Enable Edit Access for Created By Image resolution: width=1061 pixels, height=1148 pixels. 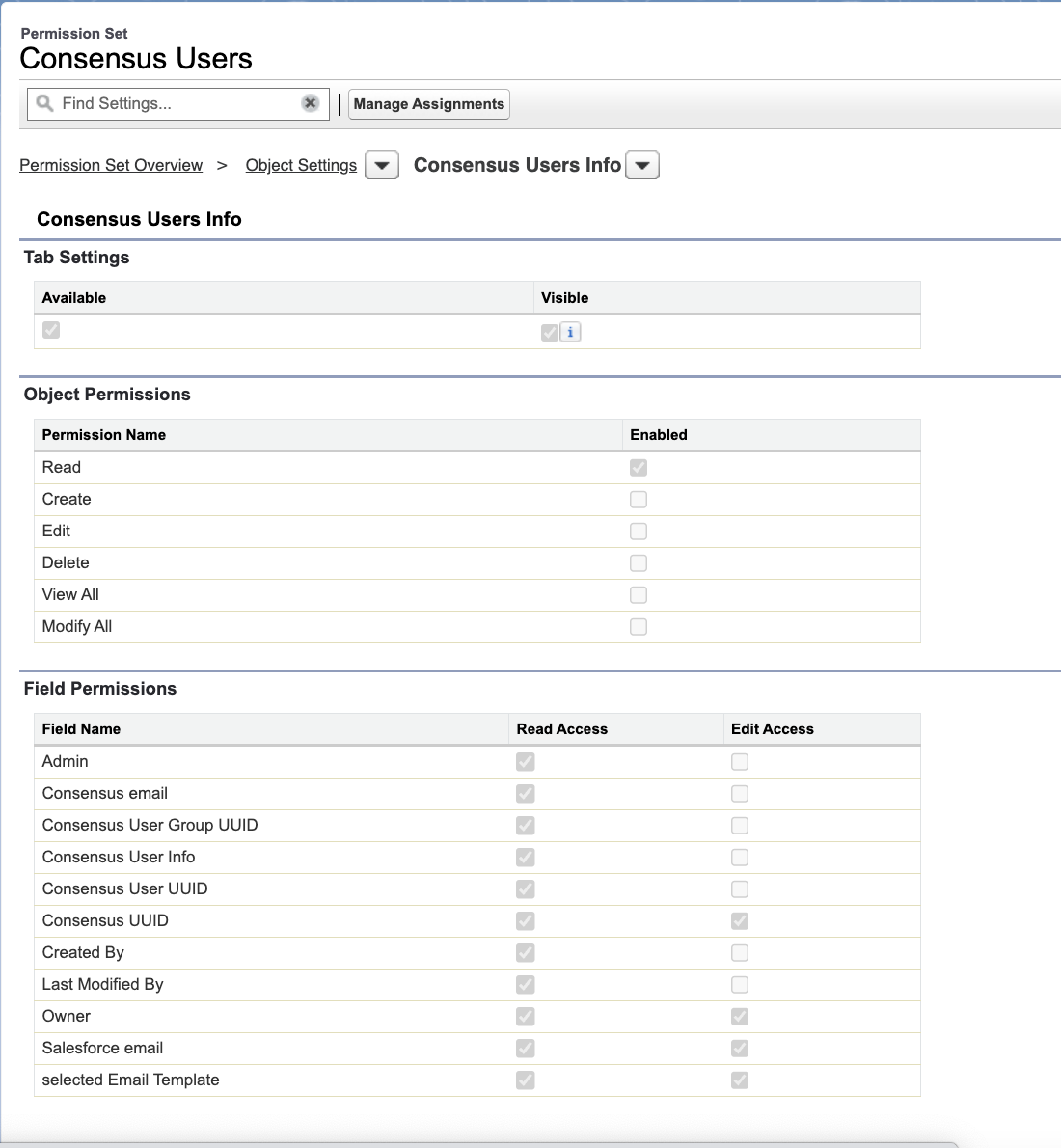tap(740, 953)
